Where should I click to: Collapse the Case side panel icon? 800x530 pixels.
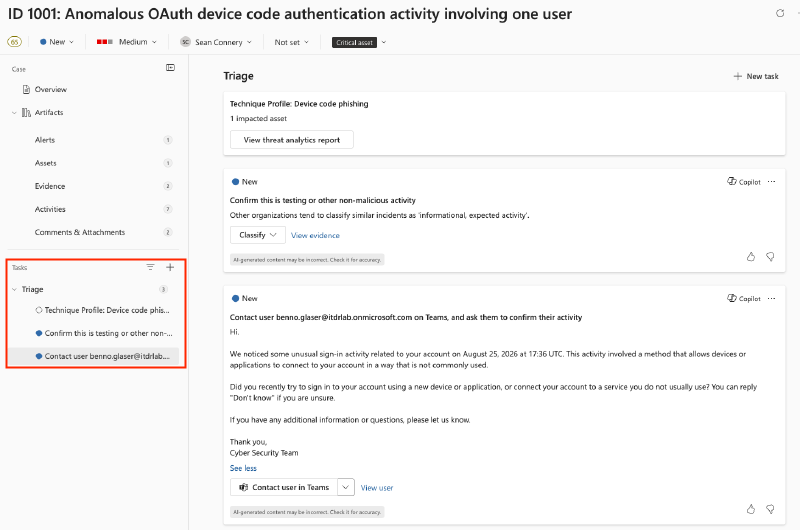click(170, 68)
